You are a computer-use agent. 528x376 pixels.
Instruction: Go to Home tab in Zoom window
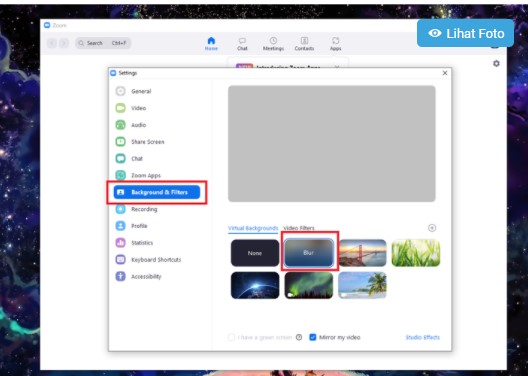(211, 44)
